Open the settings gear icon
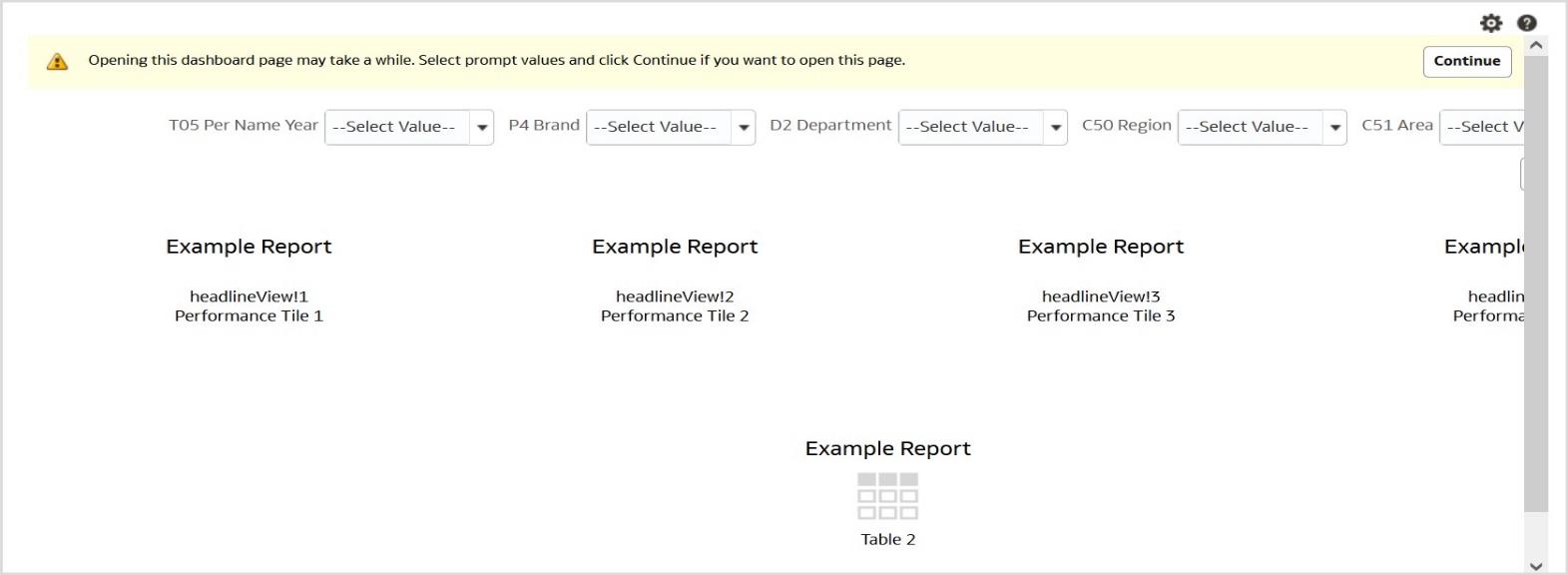Screen dimensions: 1568x575 click(x=1490, y=23)
